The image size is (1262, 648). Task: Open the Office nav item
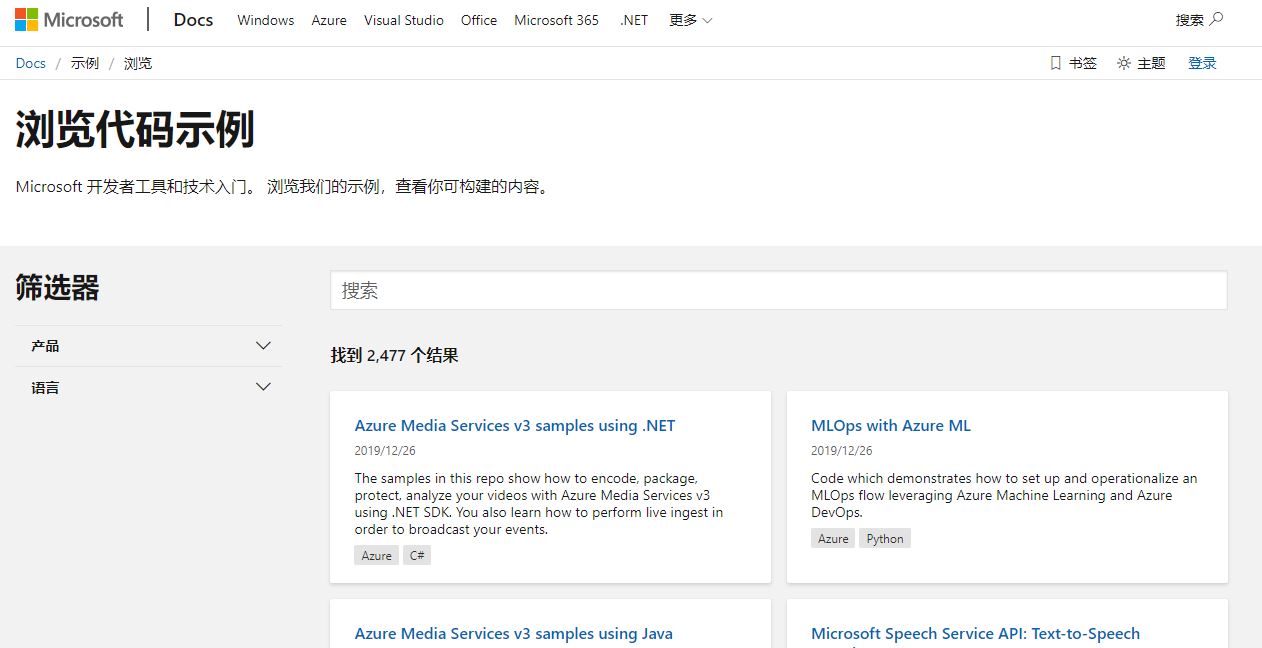click(479, 20)
